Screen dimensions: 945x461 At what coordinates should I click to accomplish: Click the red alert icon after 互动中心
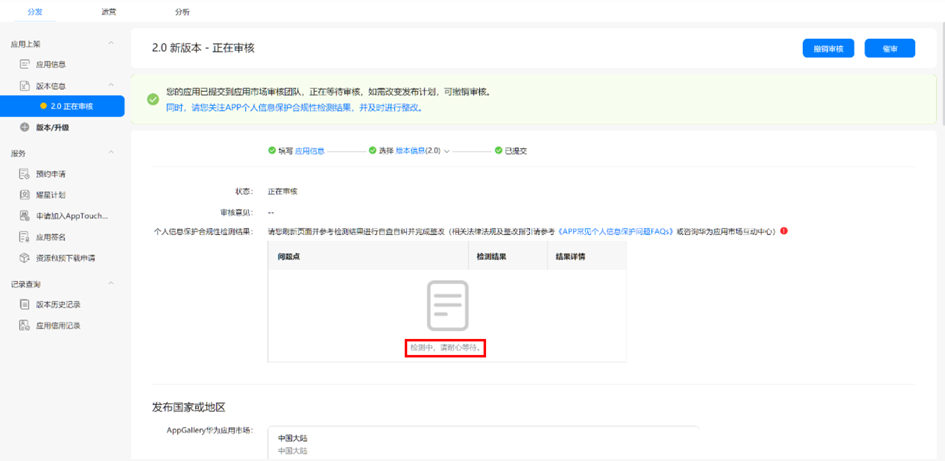tap(784, 231)
